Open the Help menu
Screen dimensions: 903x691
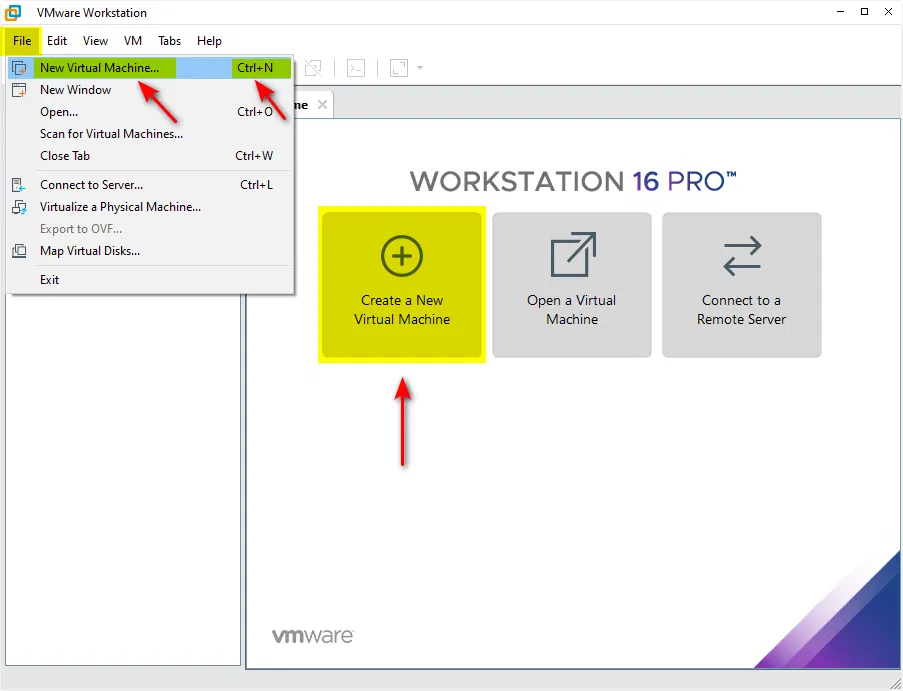[x=209, y=41]
